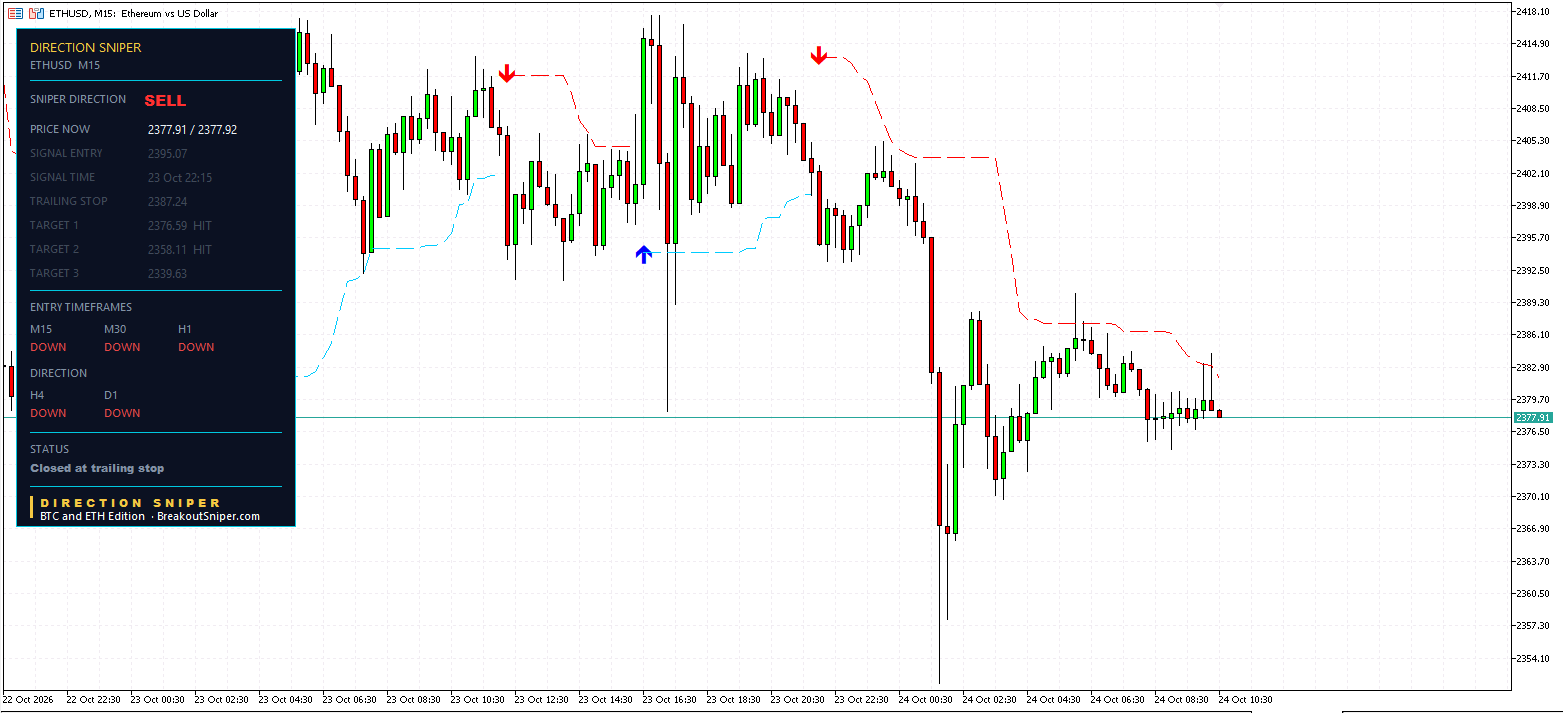Click the '24 Oct 00:30' time label
The image size is (1563, 713).
925,700
